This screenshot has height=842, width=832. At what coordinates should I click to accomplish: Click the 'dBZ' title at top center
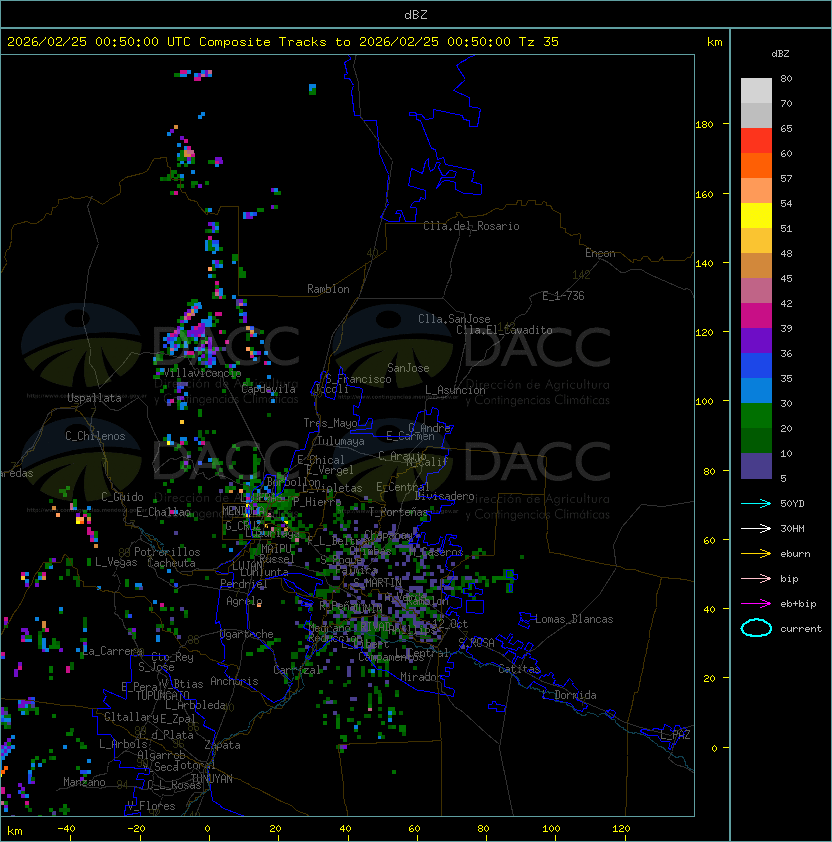[416, 15]
